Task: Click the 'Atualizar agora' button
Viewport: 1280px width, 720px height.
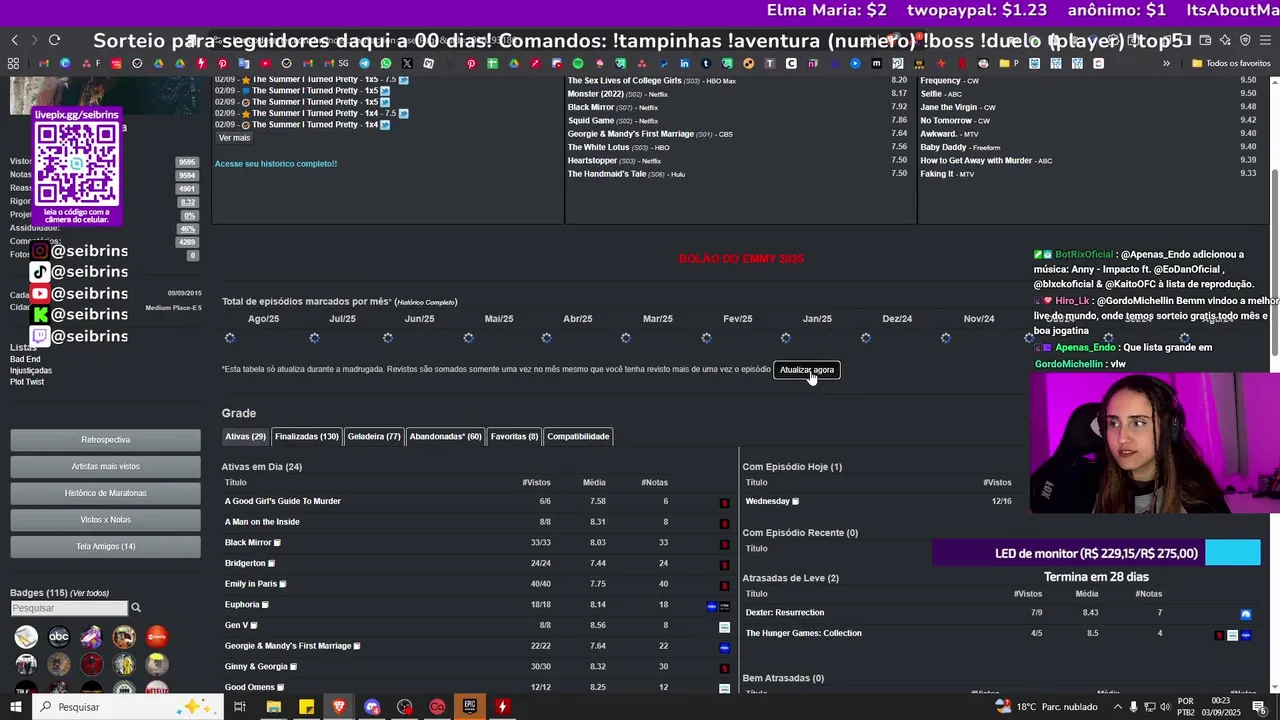Action: point(806,370)
